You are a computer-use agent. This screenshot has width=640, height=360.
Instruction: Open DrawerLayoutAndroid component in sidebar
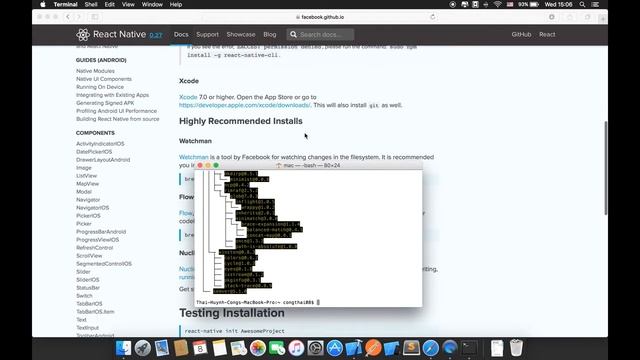pos(103,160)
